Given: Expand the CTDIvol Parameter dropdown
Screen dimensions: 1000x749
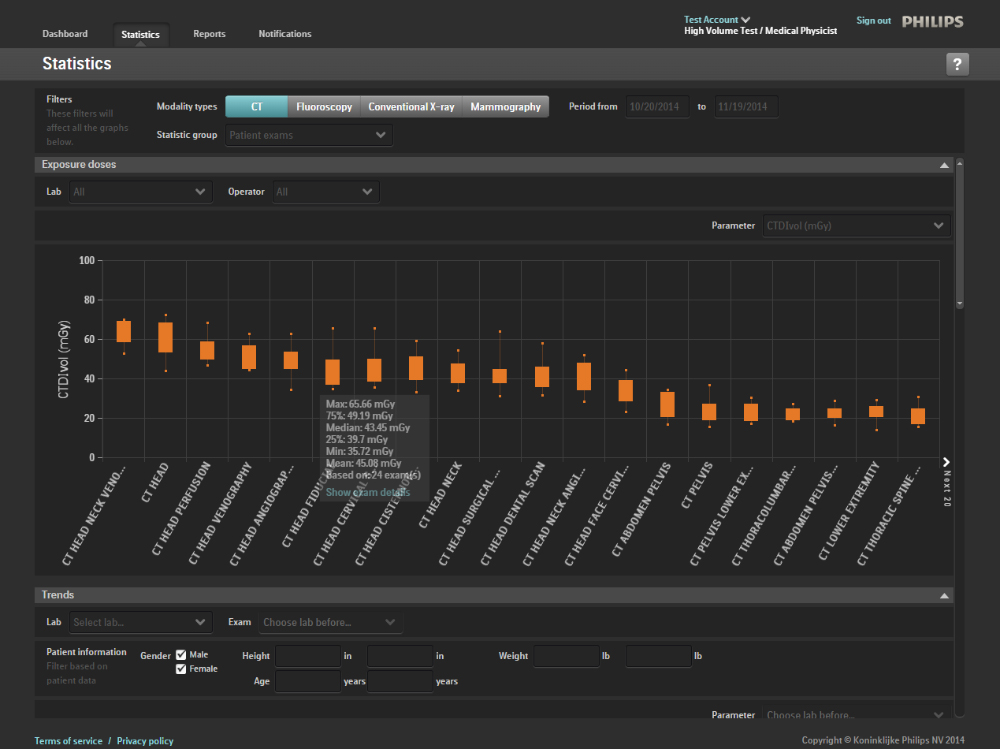Looking at the screenshot, I should (x=855, y=226).
